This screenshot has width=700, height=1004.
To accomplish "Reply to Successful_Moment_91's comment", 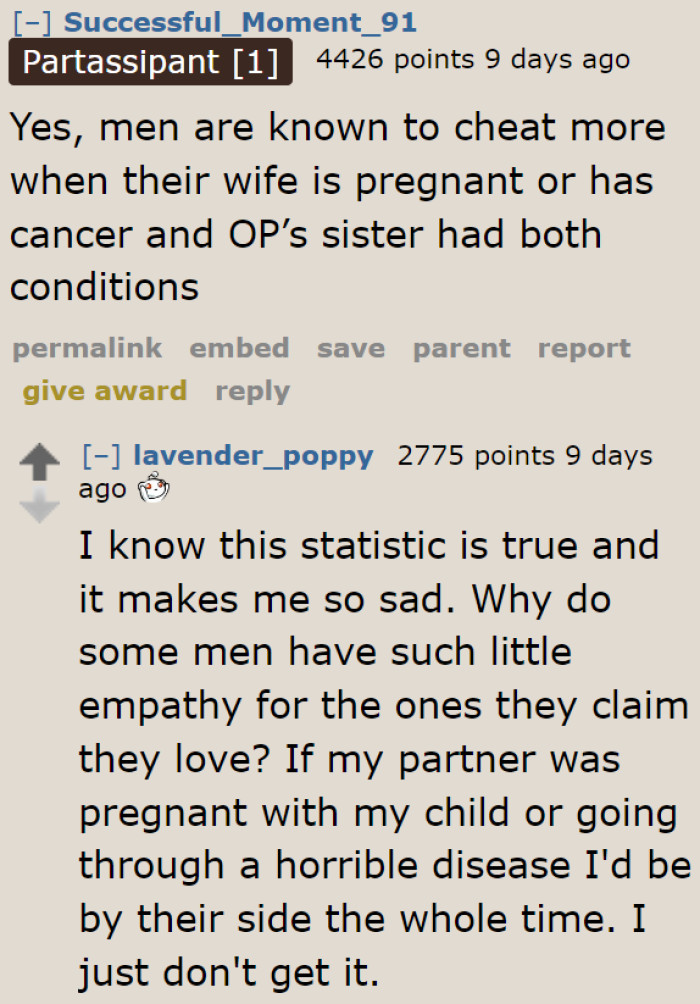I will (252, 392).
